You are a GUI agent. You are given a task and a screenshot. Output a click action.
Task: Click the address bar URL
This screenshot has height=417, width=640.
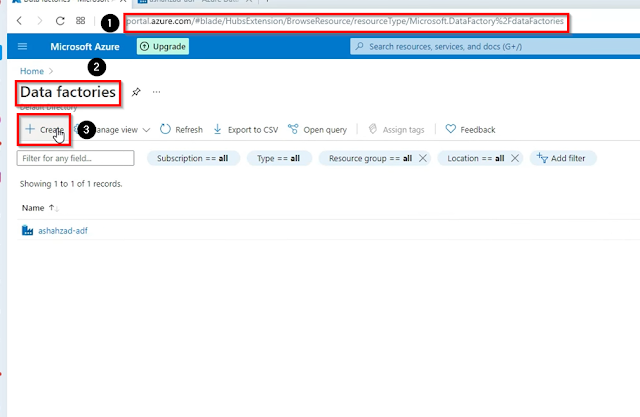[x=345, y=21]
